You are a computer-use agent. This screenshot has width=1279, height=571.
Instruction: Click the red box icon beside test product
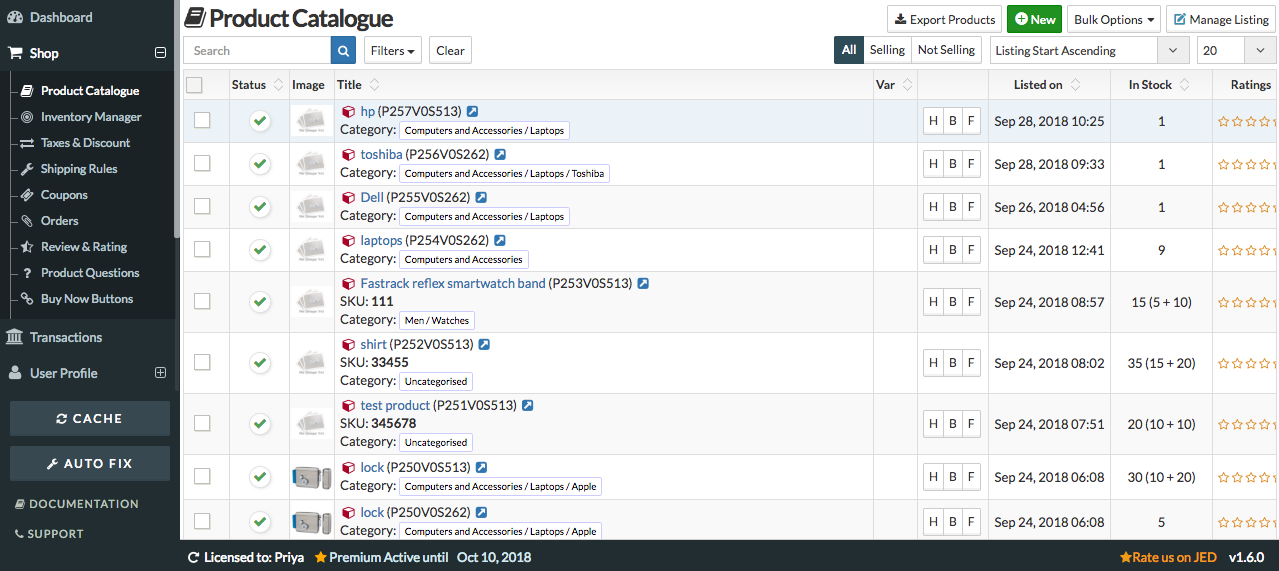[349, 406]
